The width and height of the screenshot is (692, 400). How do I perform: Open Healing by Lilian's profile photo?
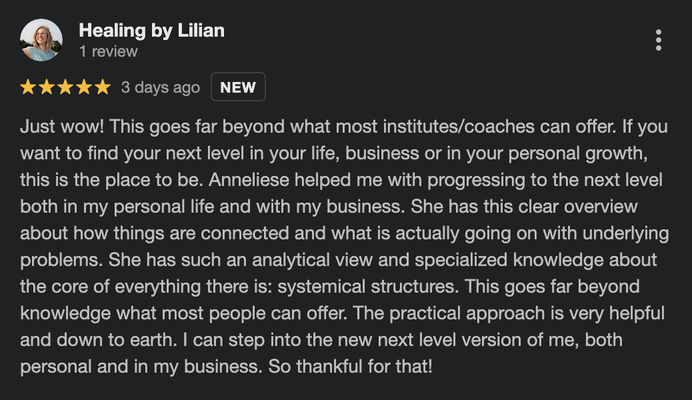pyautogui.click(x=41, y=40)
